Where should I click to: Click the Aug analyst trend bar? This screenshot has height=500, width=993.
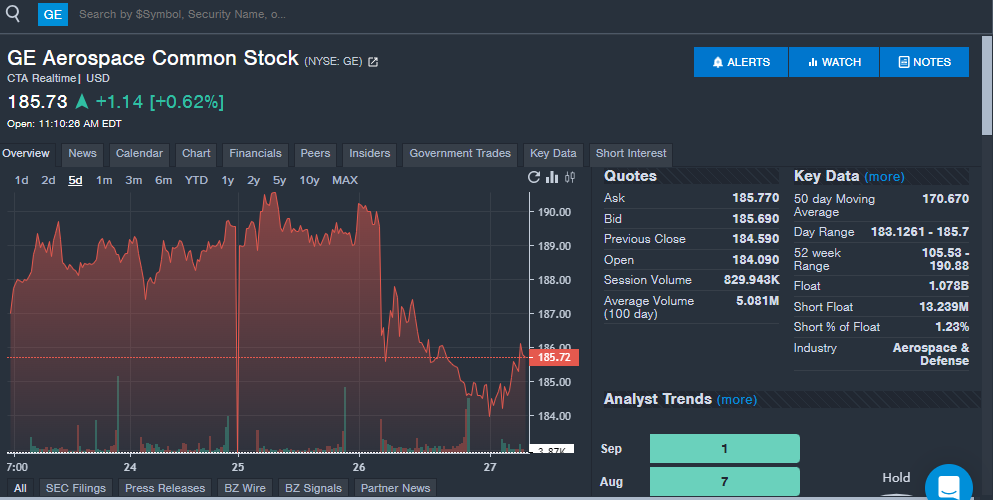tap(724, 482)
